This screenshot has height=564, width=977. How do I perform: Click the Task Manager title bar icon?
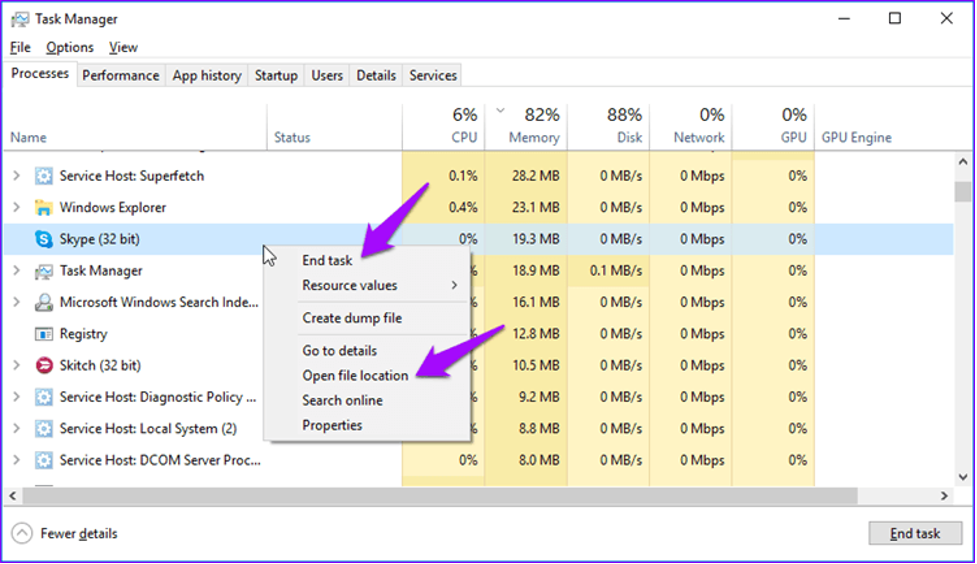pos(20,19)
